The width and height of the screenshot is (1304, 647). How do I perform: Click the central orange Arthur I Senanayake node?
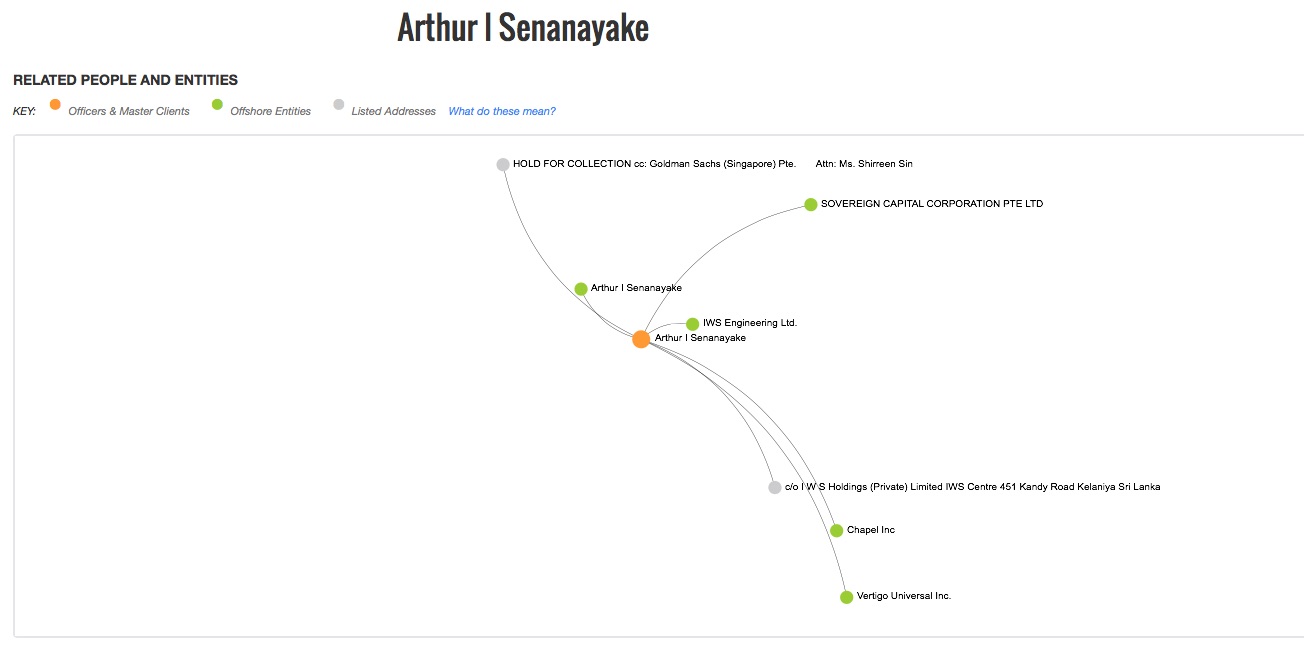[641, 339]
